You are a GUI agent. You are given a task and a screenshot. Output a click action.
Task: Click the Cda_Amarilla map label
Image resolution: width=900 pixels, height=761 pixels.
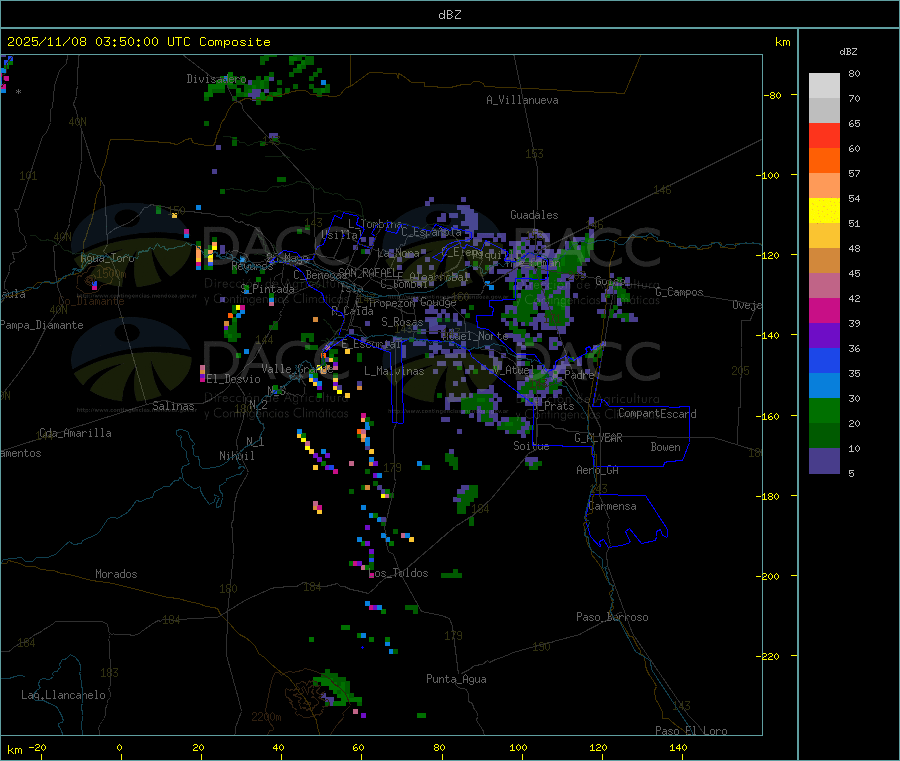75,433
